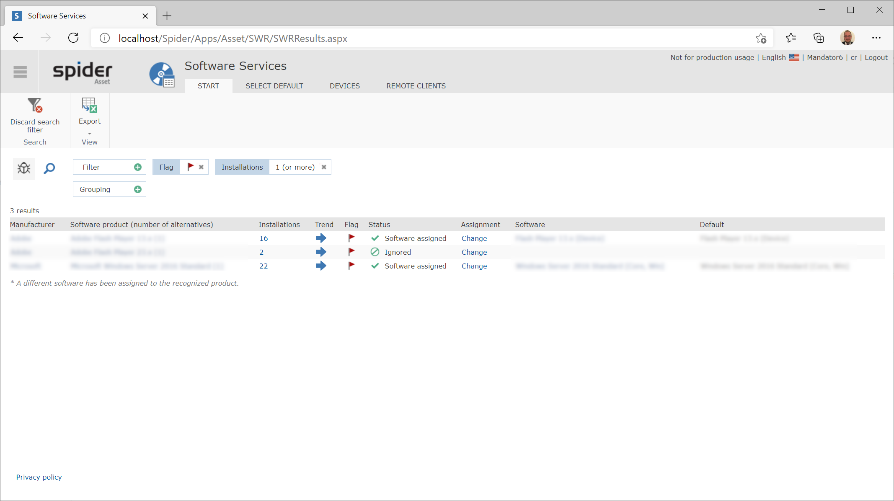Viewport: 894px width, 501px height.
Task: Open the Privacy policy link
Action: pyautogui.click(x=39, y=477)
